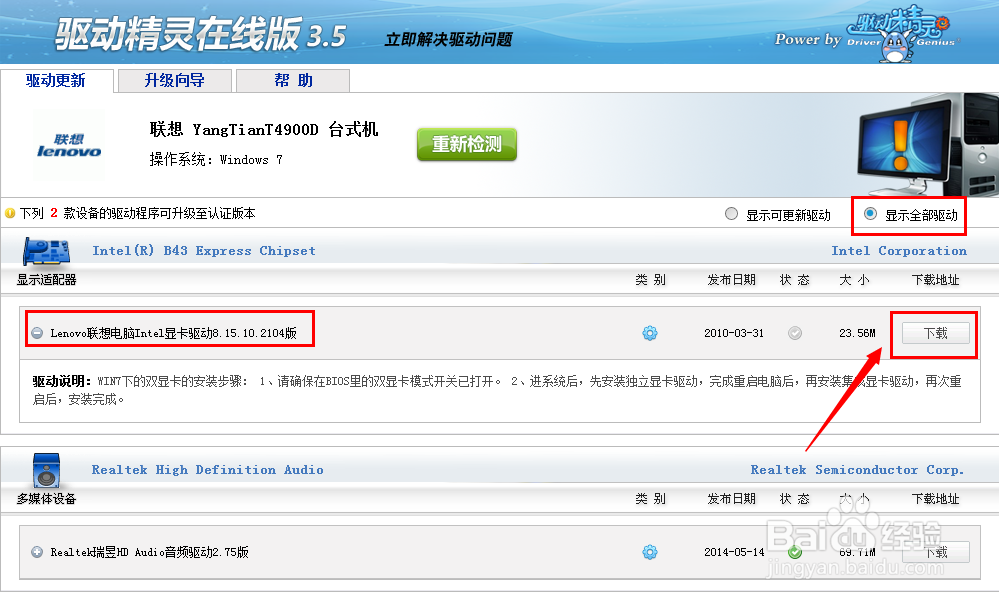Image resolution: width=999 pixels, height=602 pixels.
Task: Click the 驱动说明 description text
Action: (x=497, y=390)
